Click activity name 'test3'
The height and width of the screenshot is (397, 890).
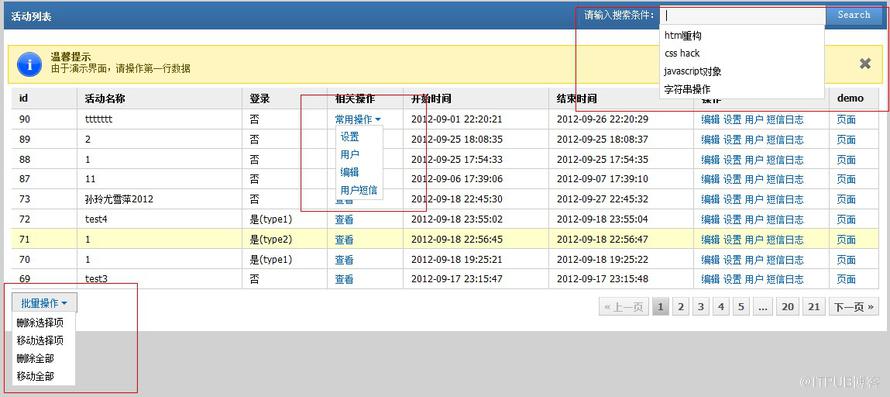pyautogui.click(x=96, y=279)
